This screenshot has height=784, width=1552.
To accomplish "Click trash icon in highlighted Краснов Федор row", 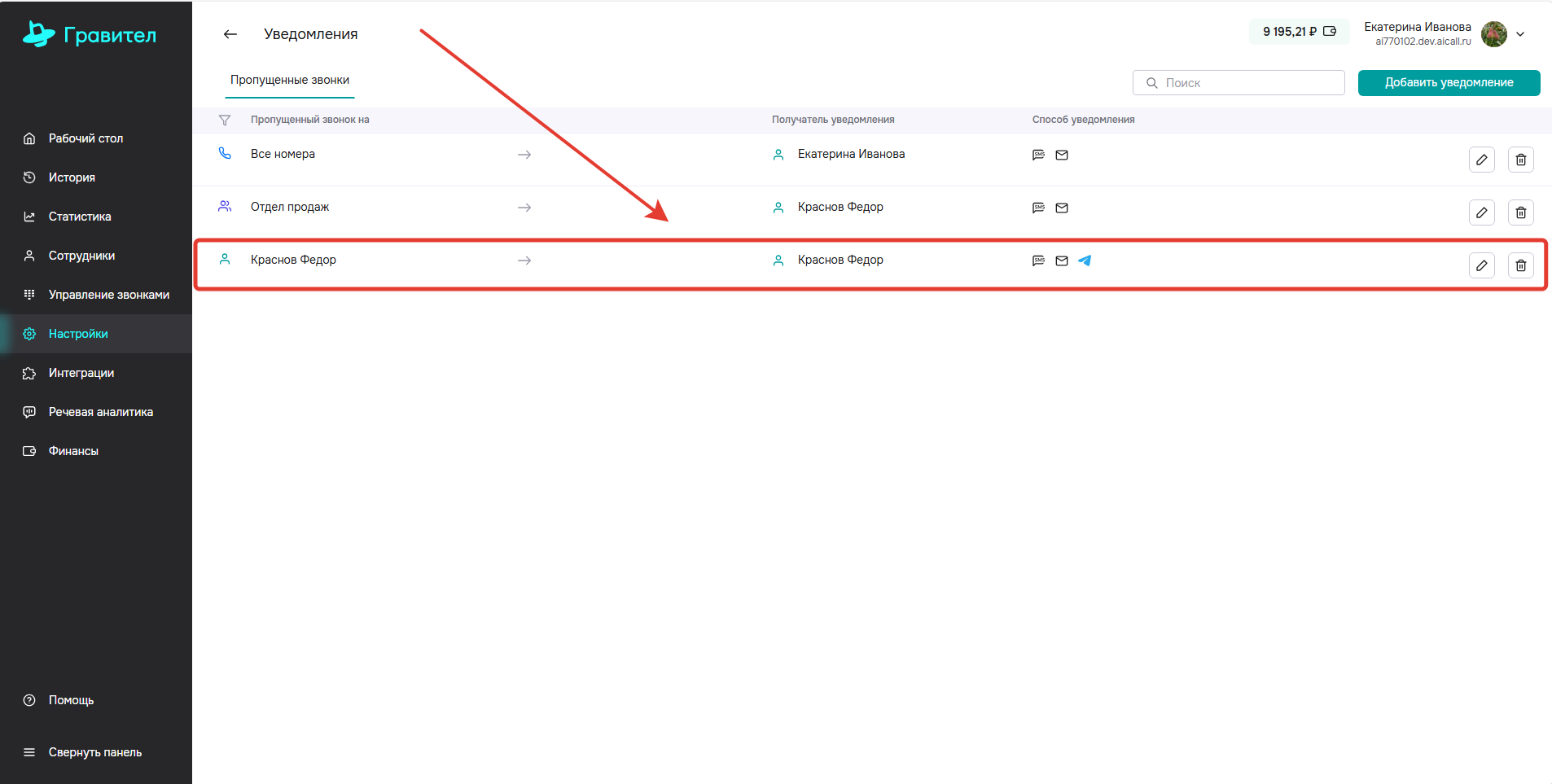I will (1520, 265).
